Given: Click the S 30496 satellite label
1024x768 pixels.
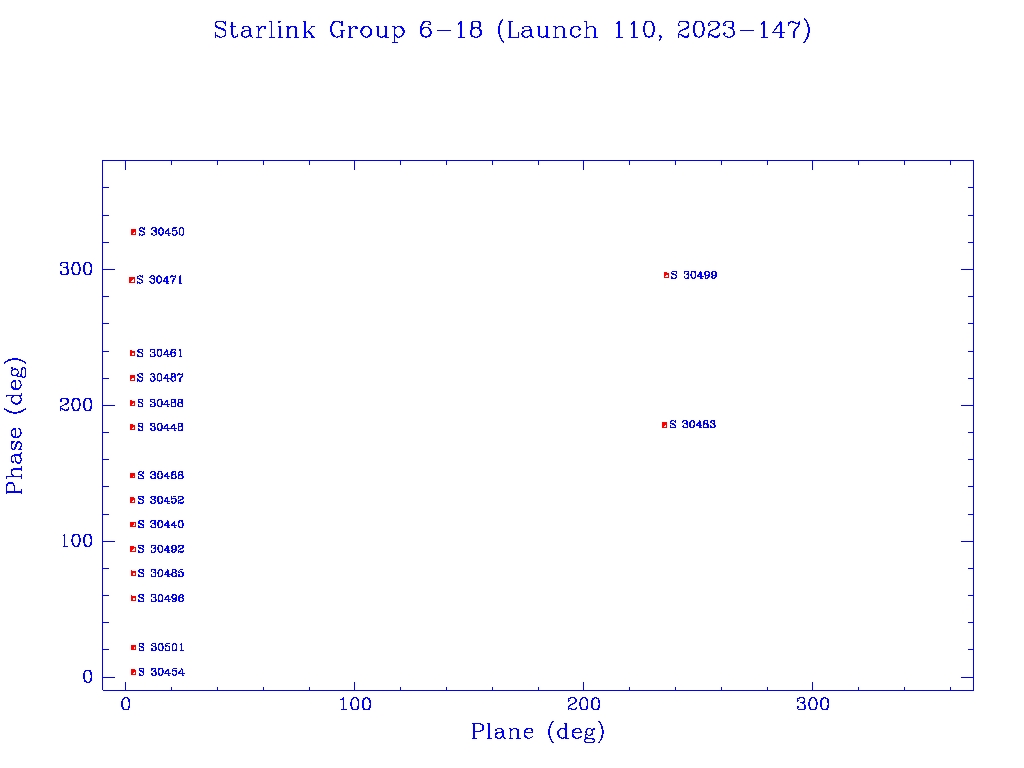Looking at the screenshot, I should coord(161,598).
